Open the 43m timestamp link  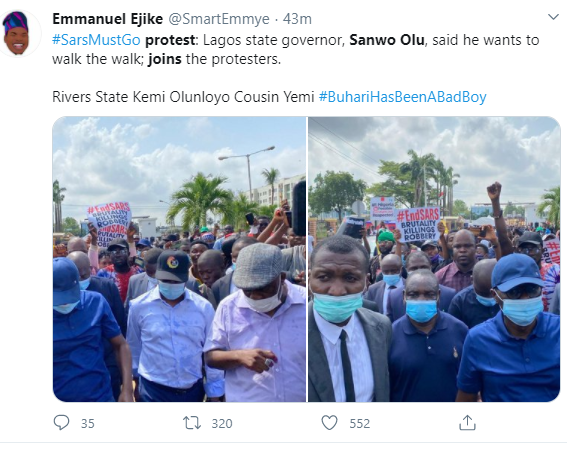(297, 19)
